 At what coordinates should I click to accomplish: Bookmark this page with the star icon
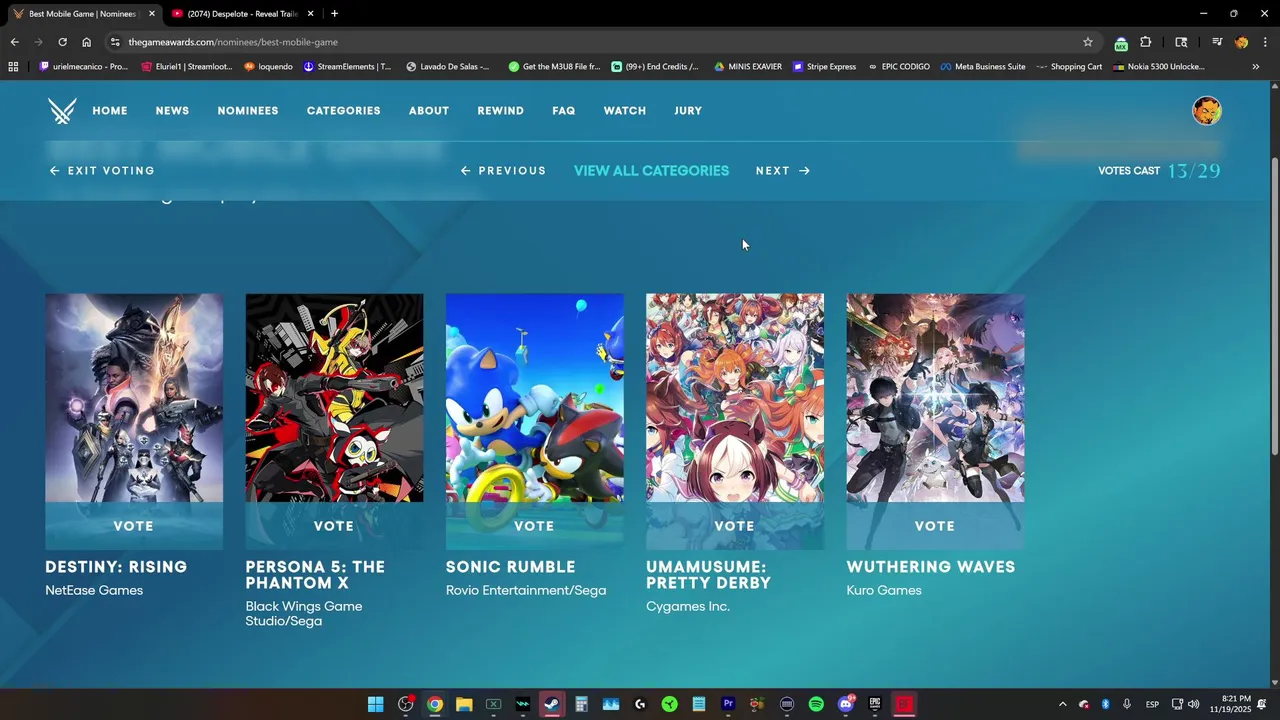(x=1088, y=42)
